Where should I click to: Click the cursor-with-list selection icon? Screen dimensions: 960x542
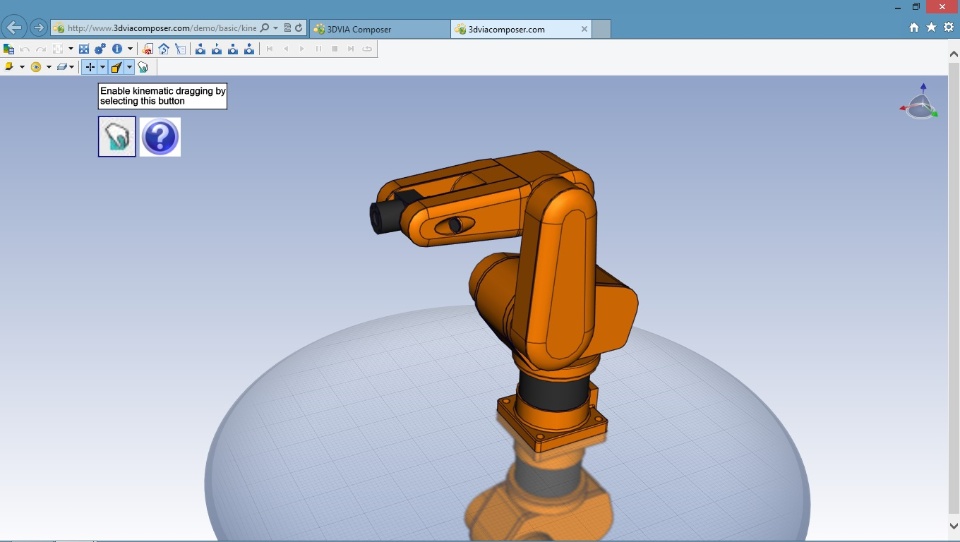click(x=180, y=49)
